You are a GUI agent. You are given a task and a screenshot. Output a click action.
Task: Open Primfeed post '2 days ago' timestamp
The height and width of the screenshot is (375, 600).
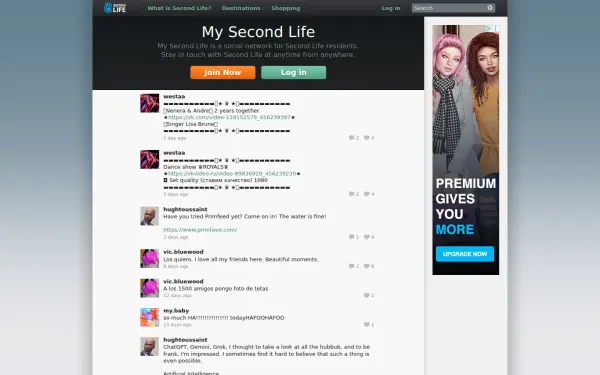click(176, 237)
